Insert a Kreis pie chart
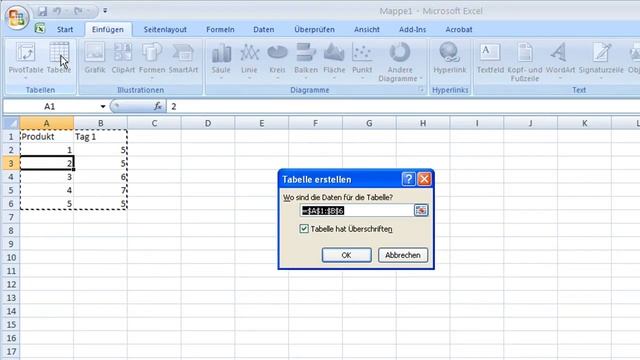 click(277, 61)
